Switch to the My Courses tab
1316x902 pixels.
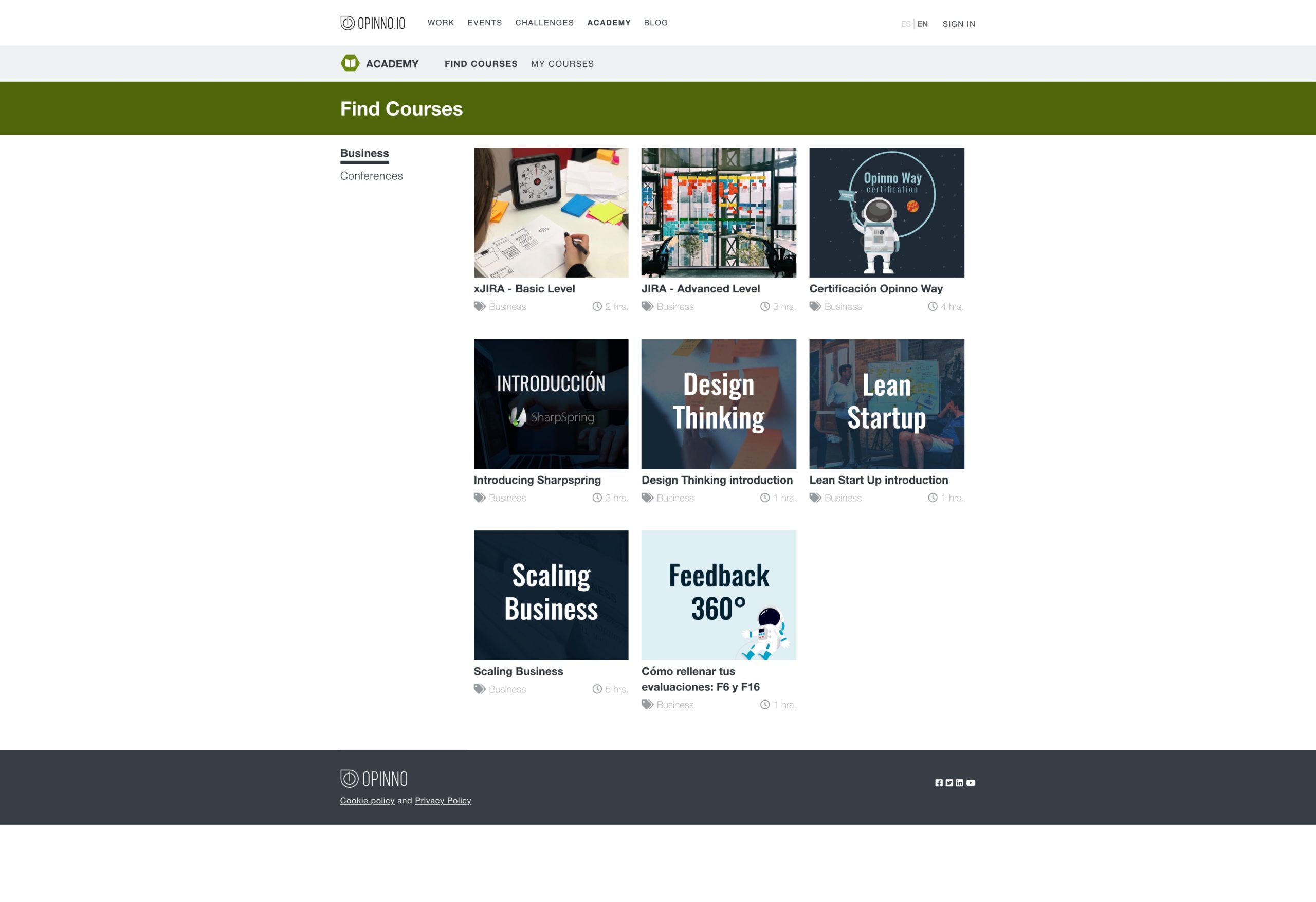click(x=562, y=63)
